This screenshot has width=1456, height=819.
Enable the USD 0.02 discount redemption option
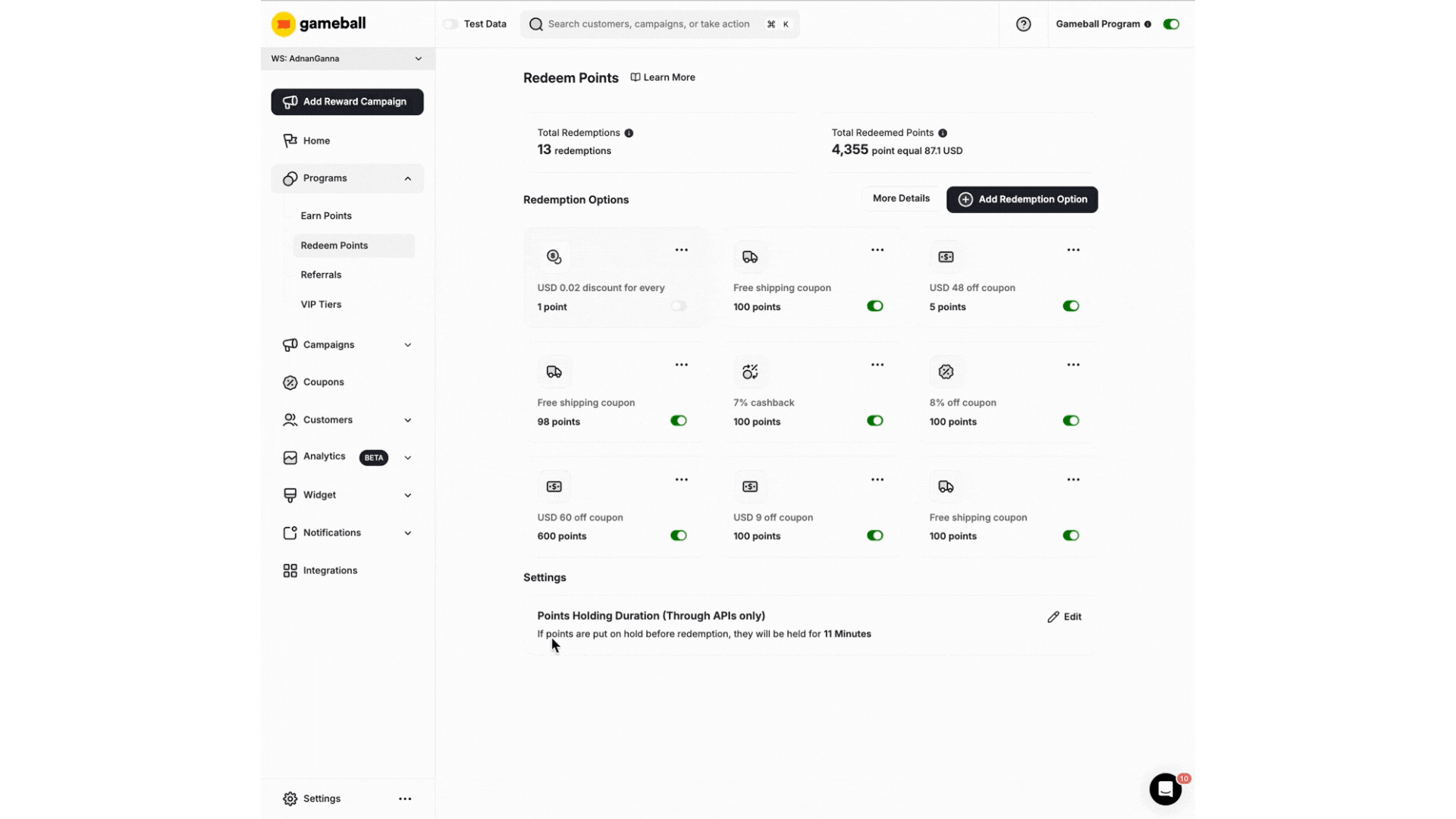tap(679, 306)
